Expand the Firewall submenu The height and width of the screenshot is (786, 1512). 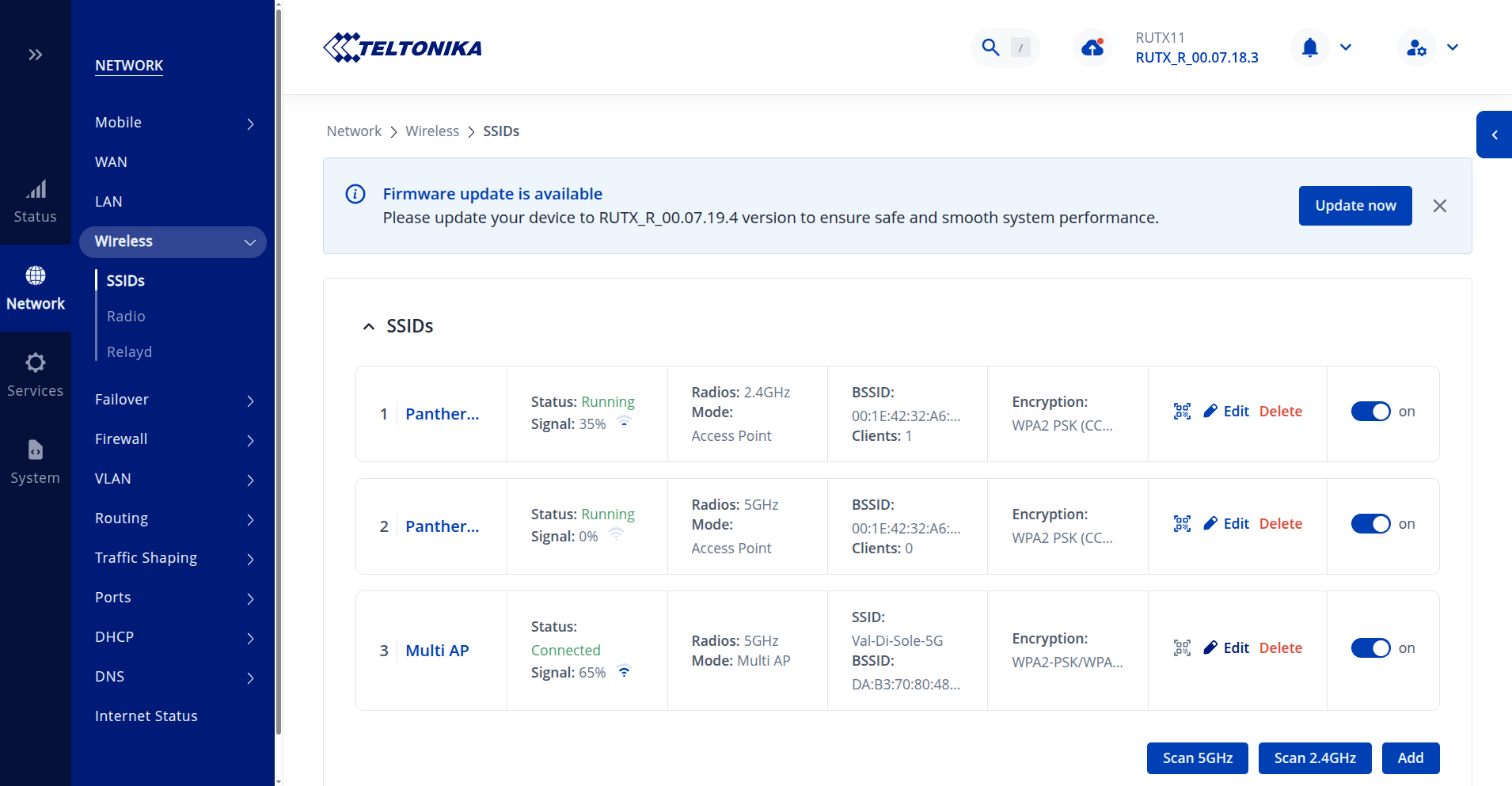173,439
